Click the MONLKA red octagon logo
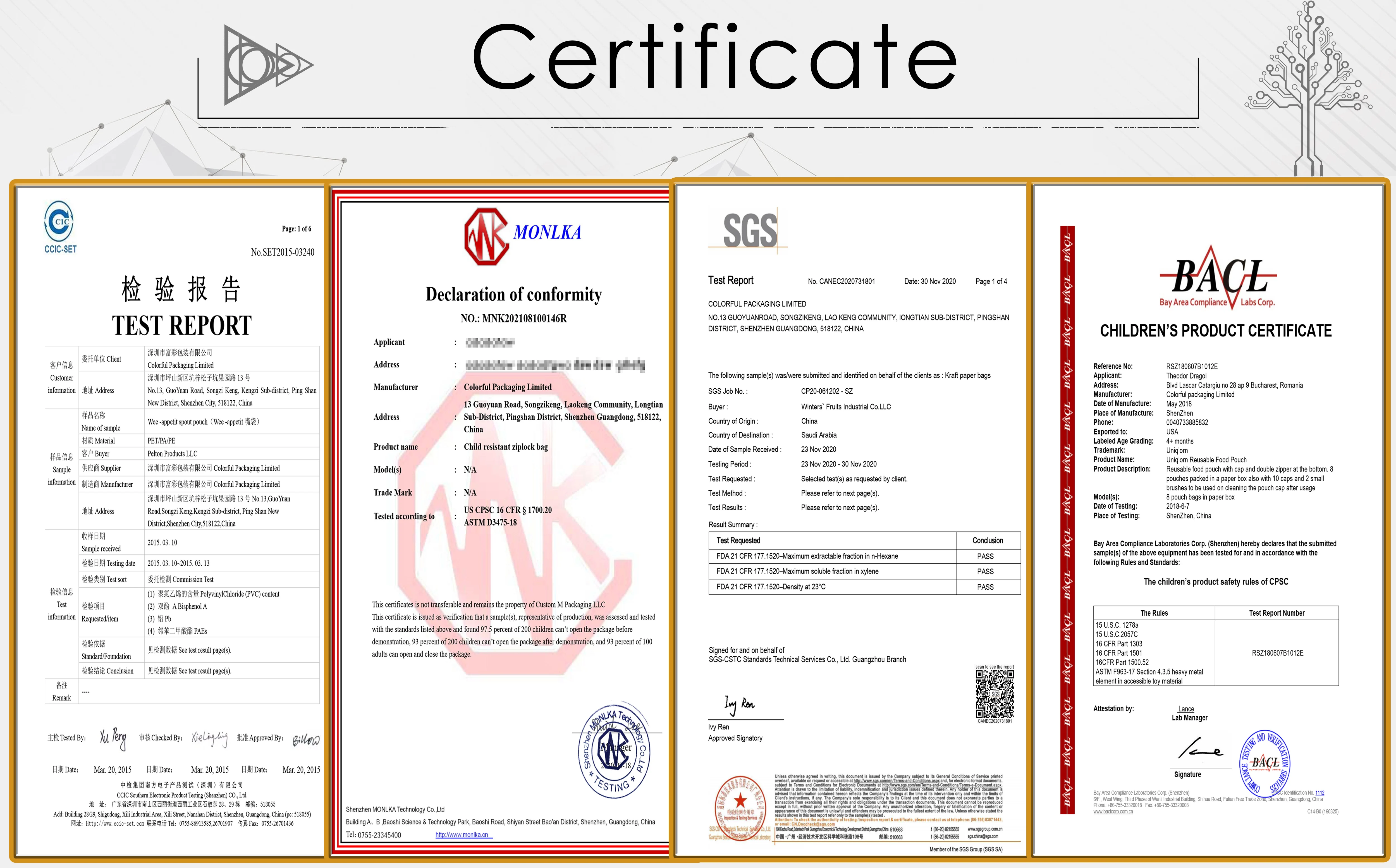 pos(486,236)
